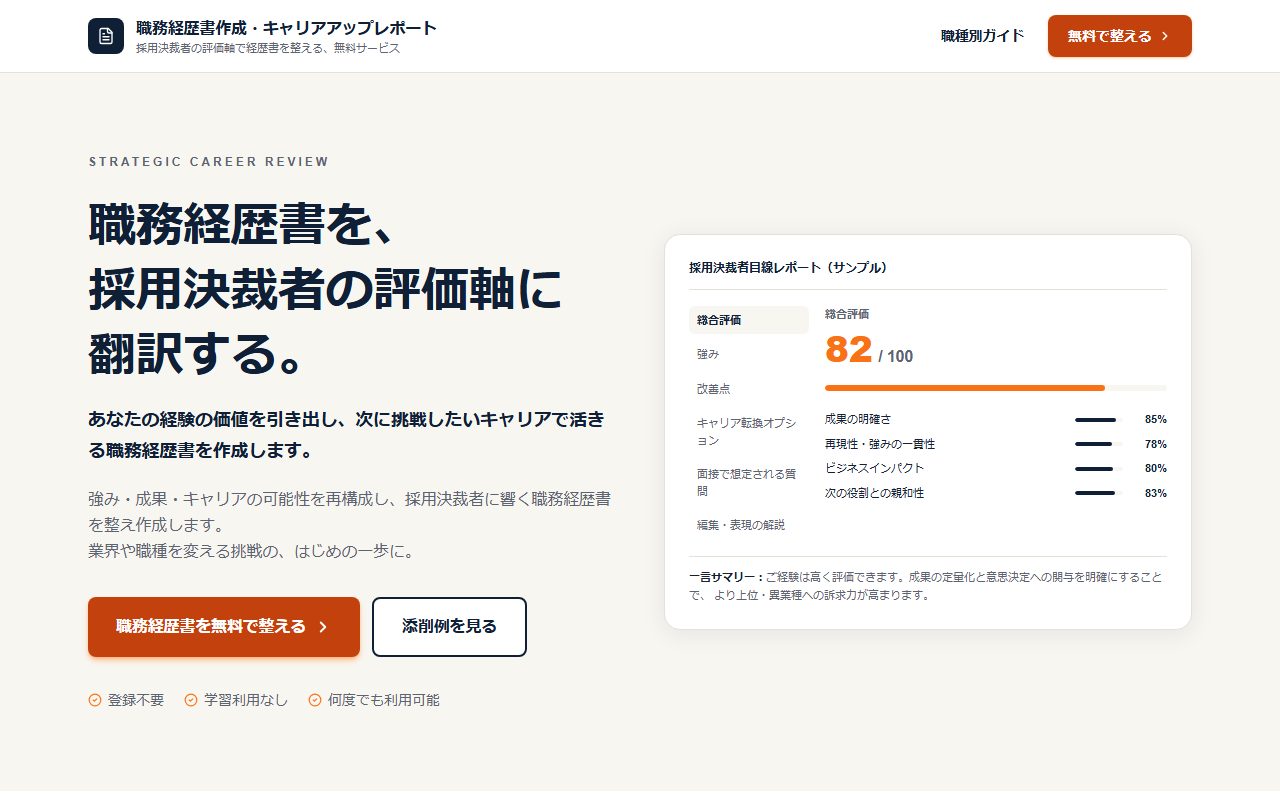Click the 無料で整える header button
Screen dimensions: 1280x800
(x=1120, y=36)
